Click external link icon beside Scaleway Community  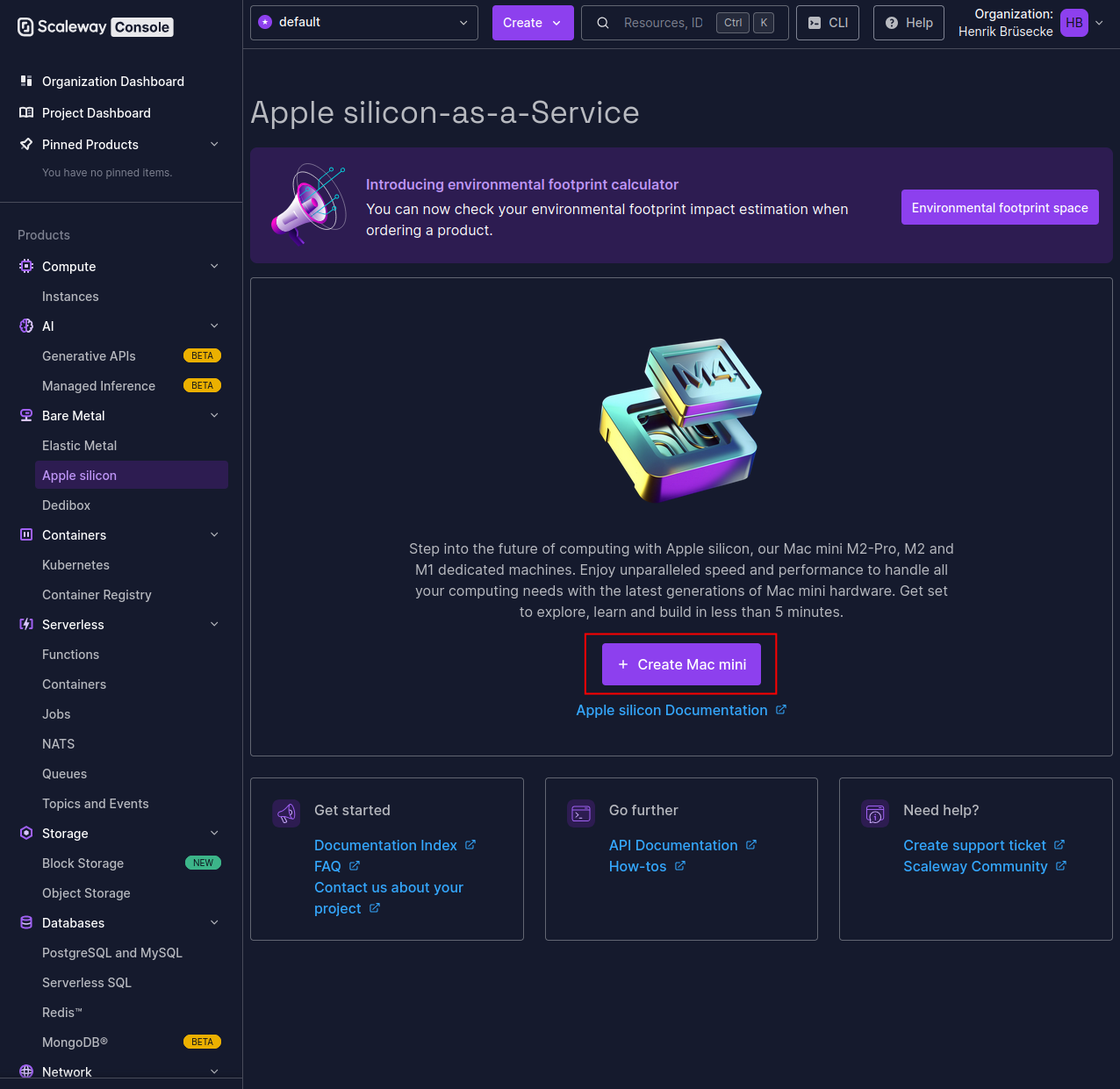[1061, 865]
